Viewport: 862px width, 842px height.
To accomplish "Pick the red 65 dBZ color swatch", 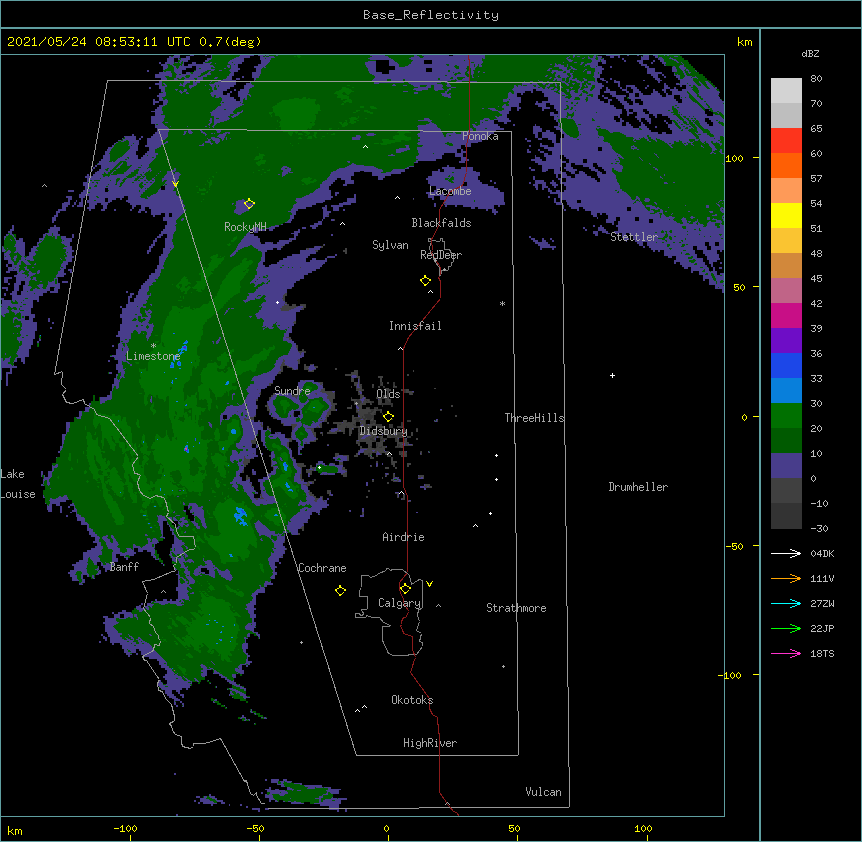I will [786, 140].
